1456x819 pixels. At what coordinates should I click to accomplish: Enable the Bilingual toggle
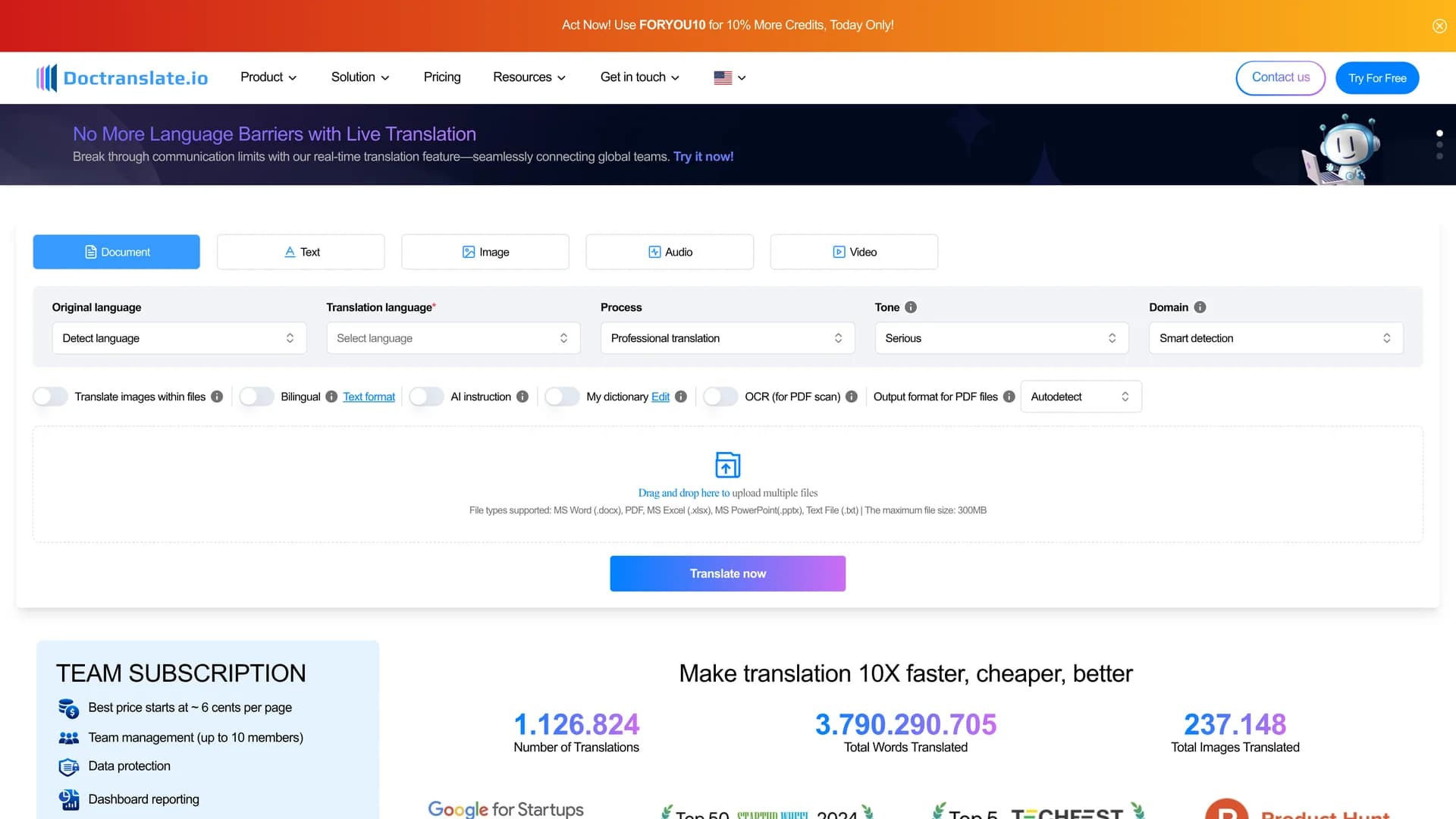(x=256, y=397)
